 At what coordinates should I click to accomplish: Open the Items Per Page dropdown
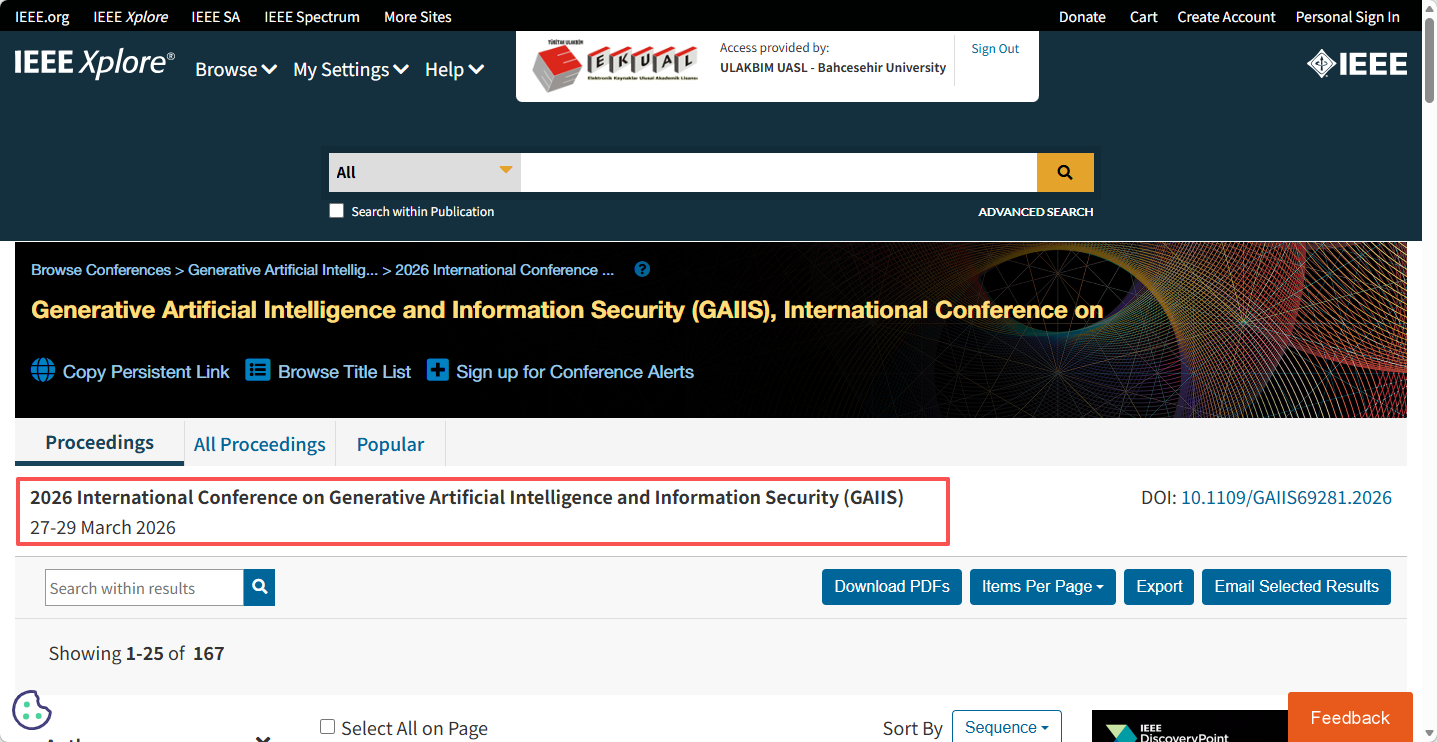[1042, 587]
